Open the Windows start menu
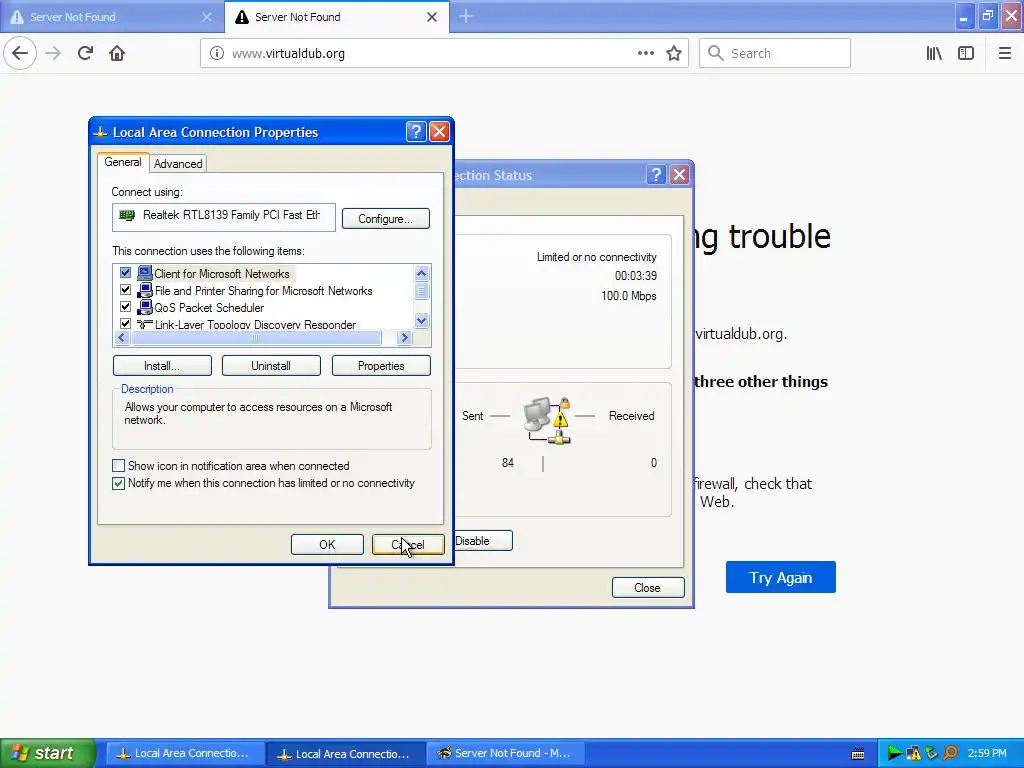The image size is (1024, 768). pos(48,754)
